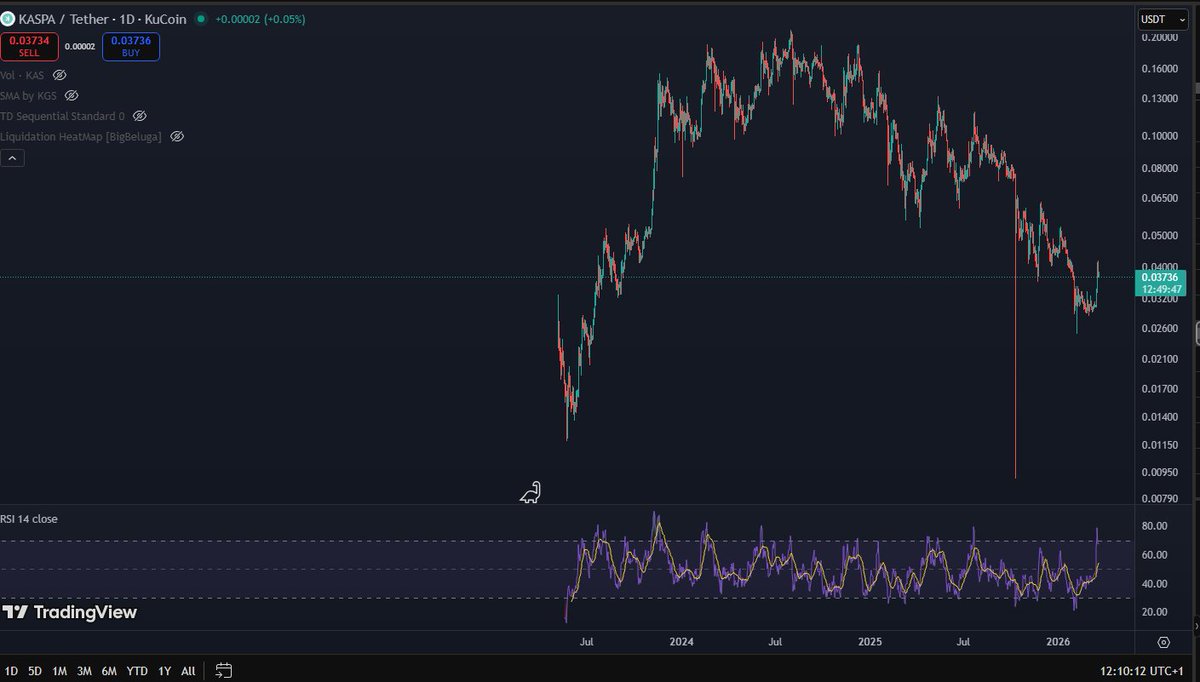
Task: Click the 0.03734 SELL button
Action: 29,46
